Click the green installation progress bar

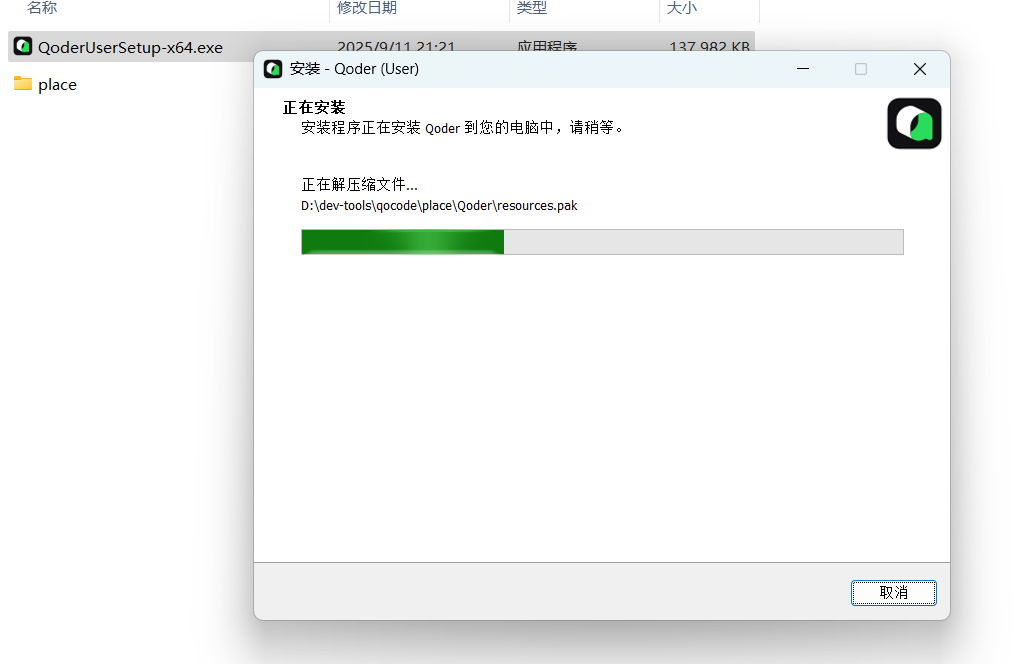coord(602,242)
